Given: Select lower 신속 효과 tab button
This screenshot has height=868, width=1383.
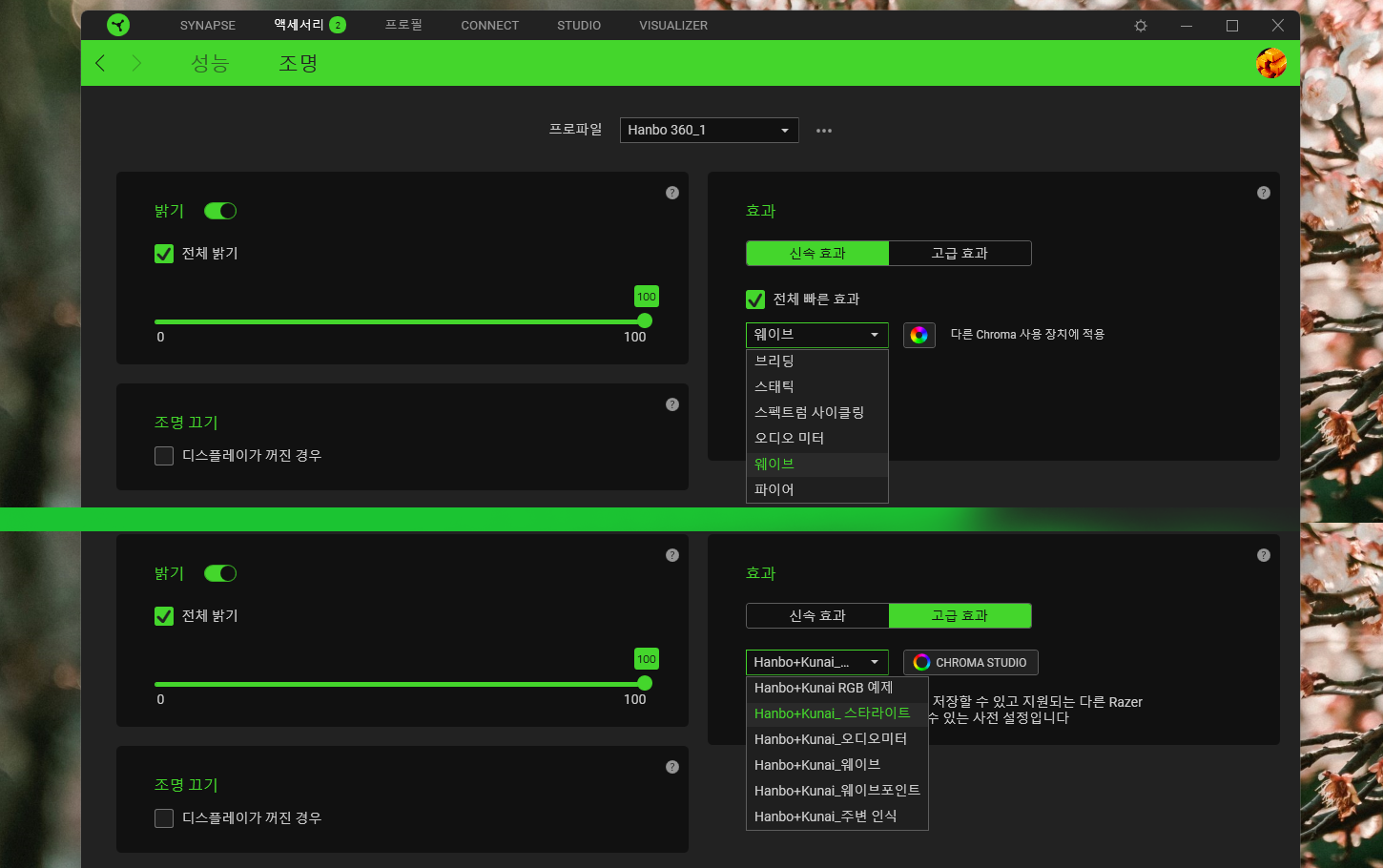Looking at the screenshot, I should tap(817, 615).
